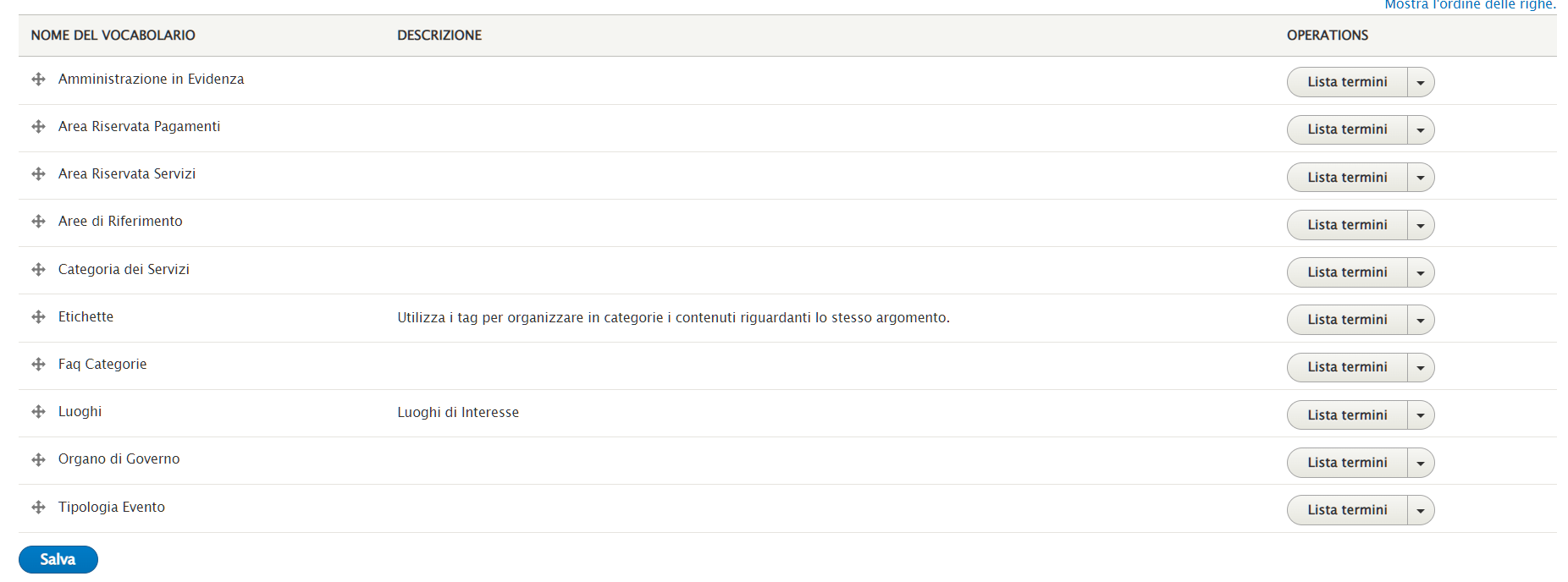1568x582 pixels.
Task: Click the Tipologia Evento move handle
Action: coord(38,507)
